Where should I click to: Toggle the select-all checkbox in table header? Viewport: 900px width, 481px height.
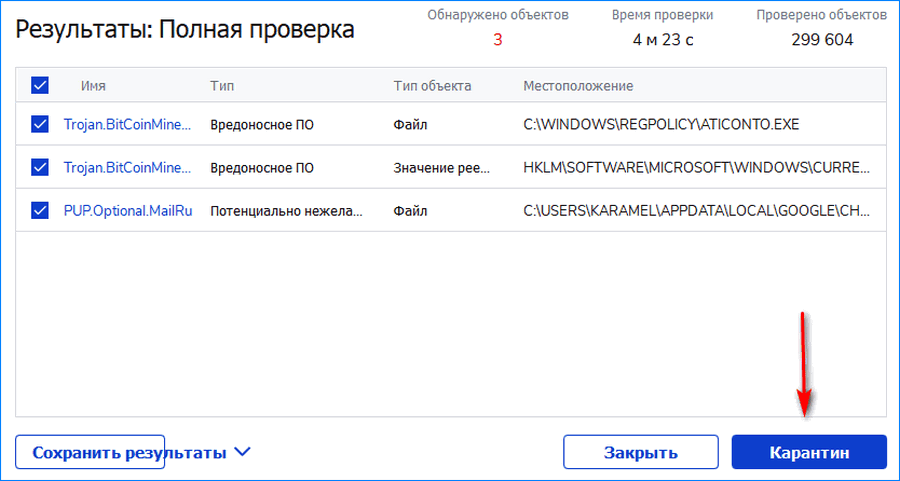[40, 86]
